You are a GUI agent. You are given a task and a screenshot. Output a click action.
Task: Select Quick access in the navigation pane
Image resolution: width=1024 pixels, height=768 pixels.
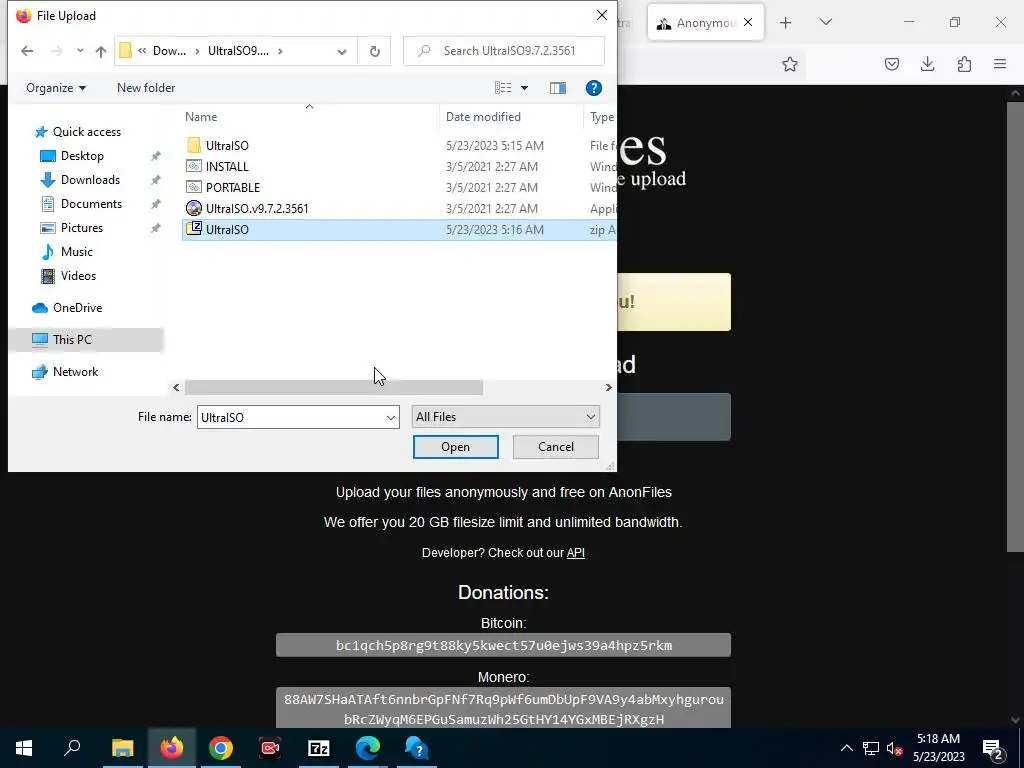87,132
